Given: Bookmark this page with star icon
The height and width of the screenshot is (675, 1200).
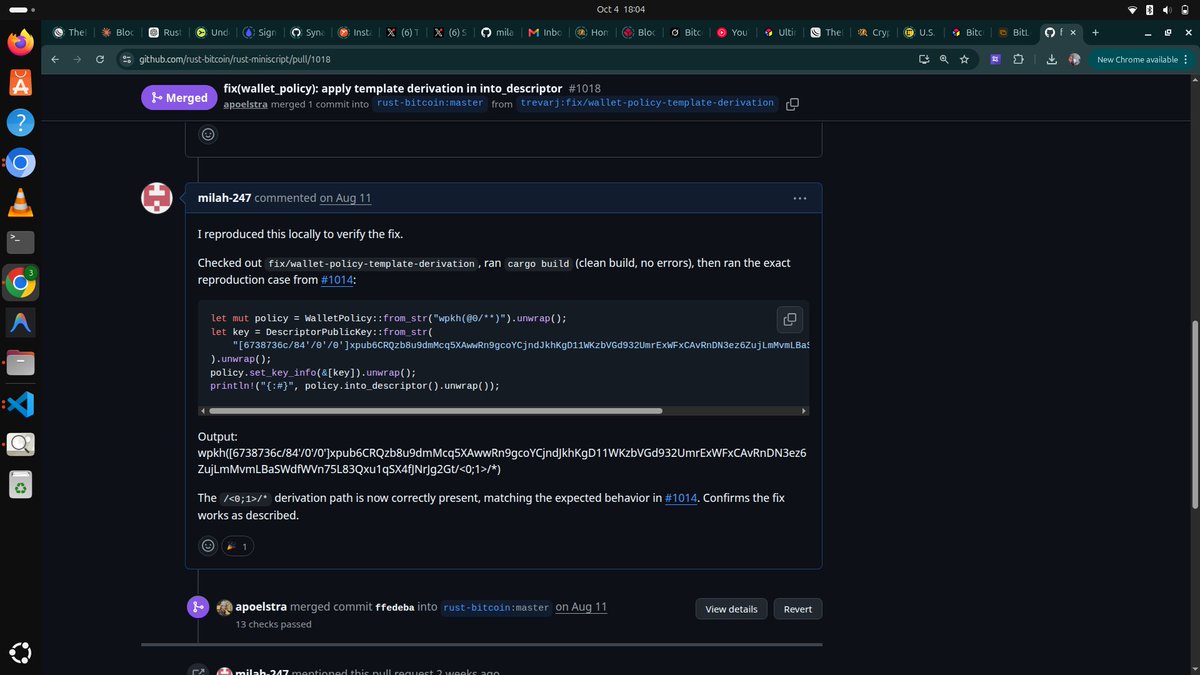Looking at the screenshot, I should [964, 59].
